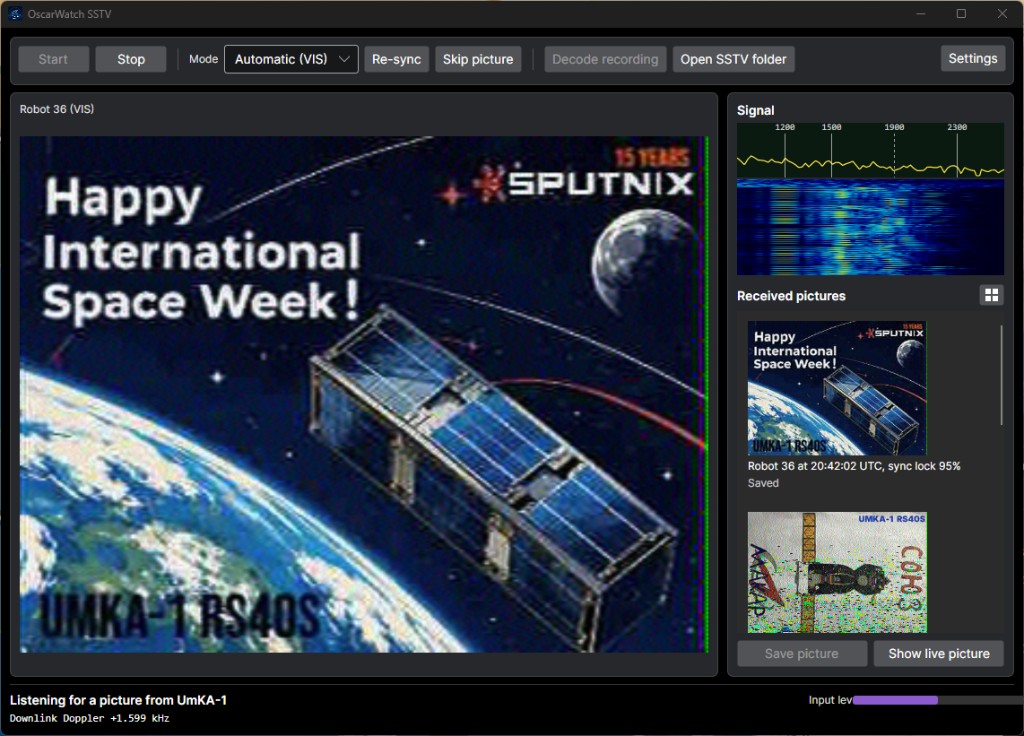Click the received pictures list scrollbar
This screenshot has height=736, width=1024.
click(1001, 376)
